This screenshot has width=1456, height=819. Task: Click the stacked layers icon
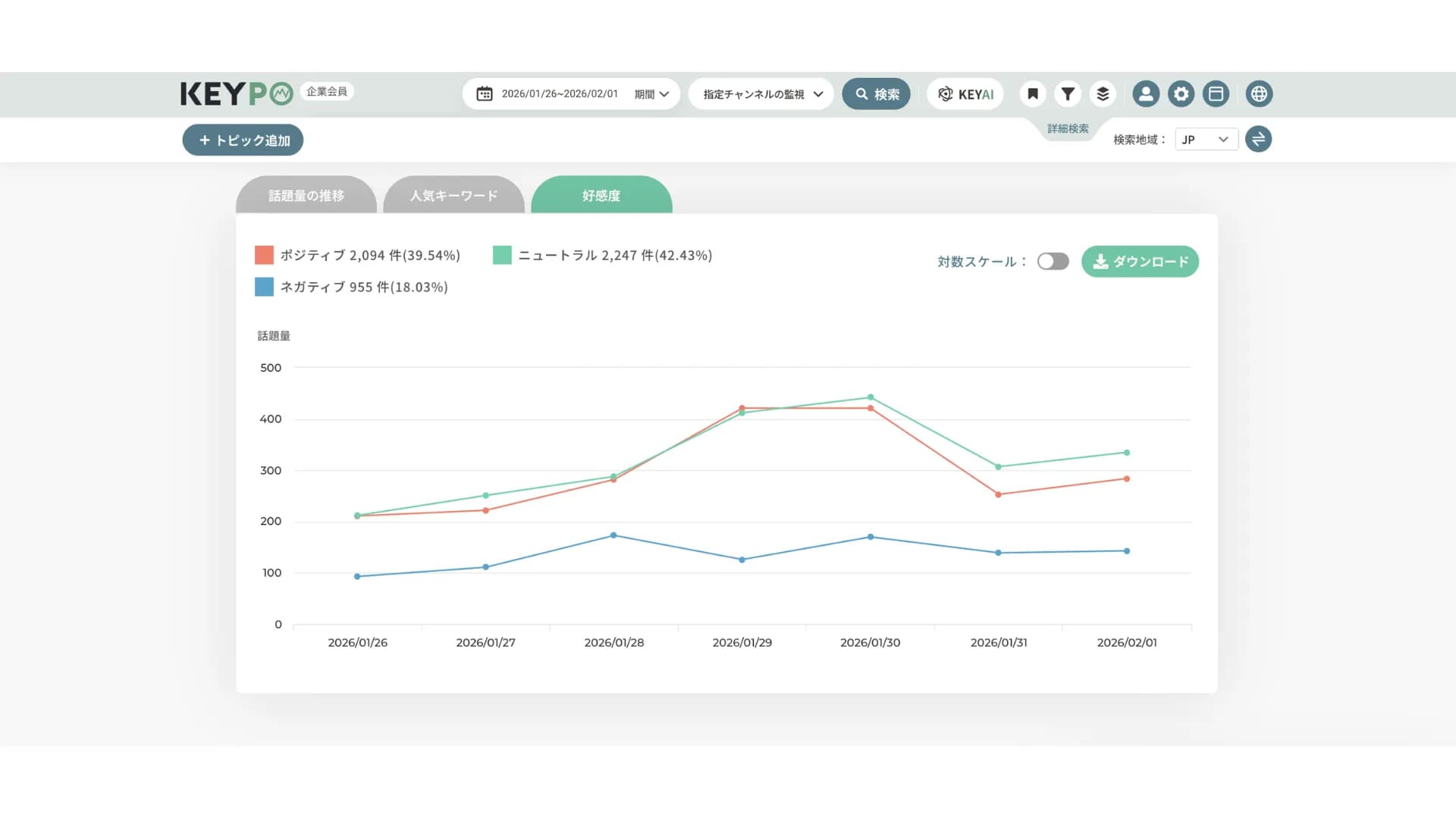[1103, 94]
